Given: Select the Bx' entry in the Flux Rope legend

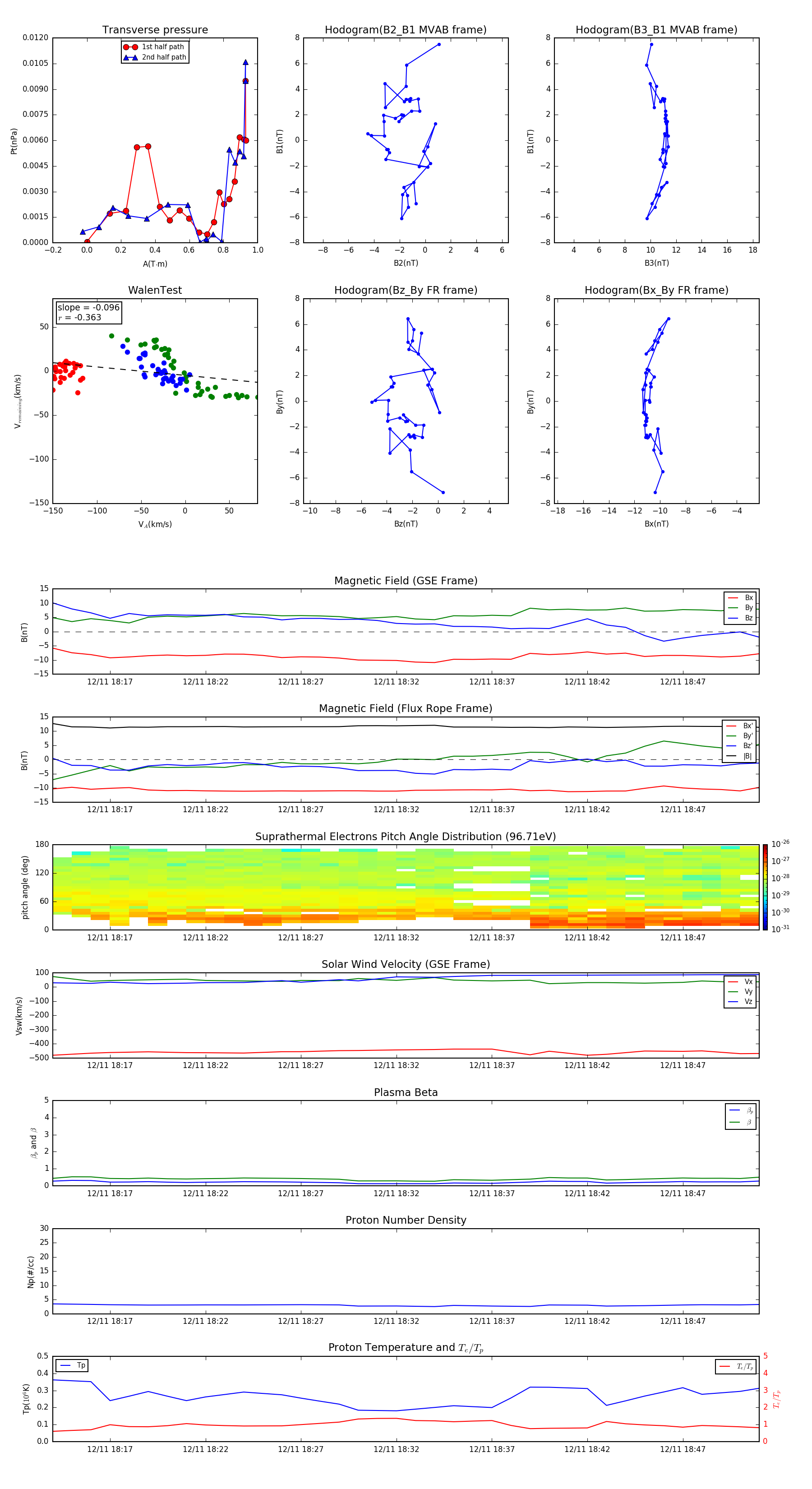Looking at the screenshot, I should (739, 726).
